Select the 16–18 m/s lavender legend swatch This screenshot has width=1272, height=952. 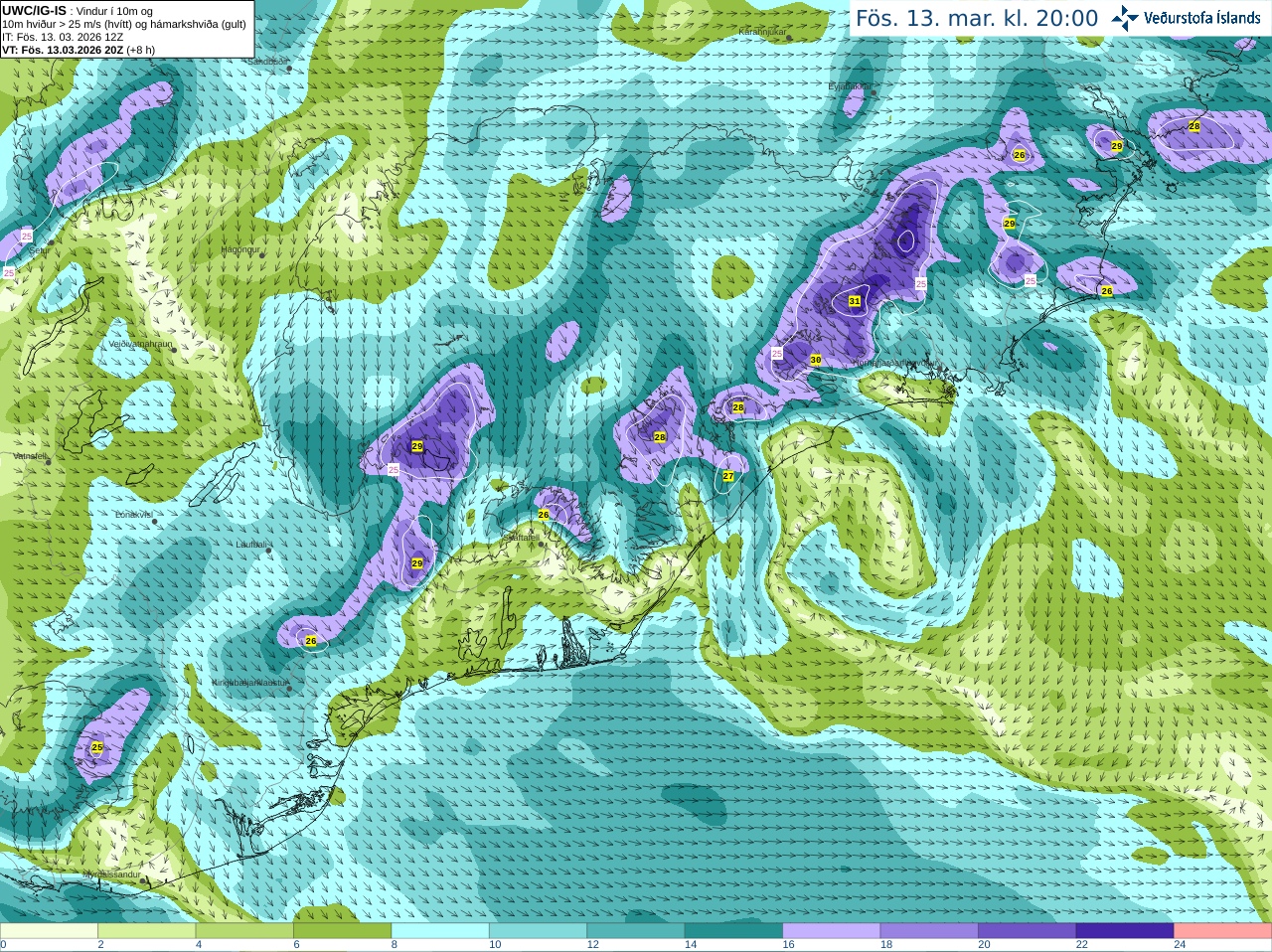(832, 931)
